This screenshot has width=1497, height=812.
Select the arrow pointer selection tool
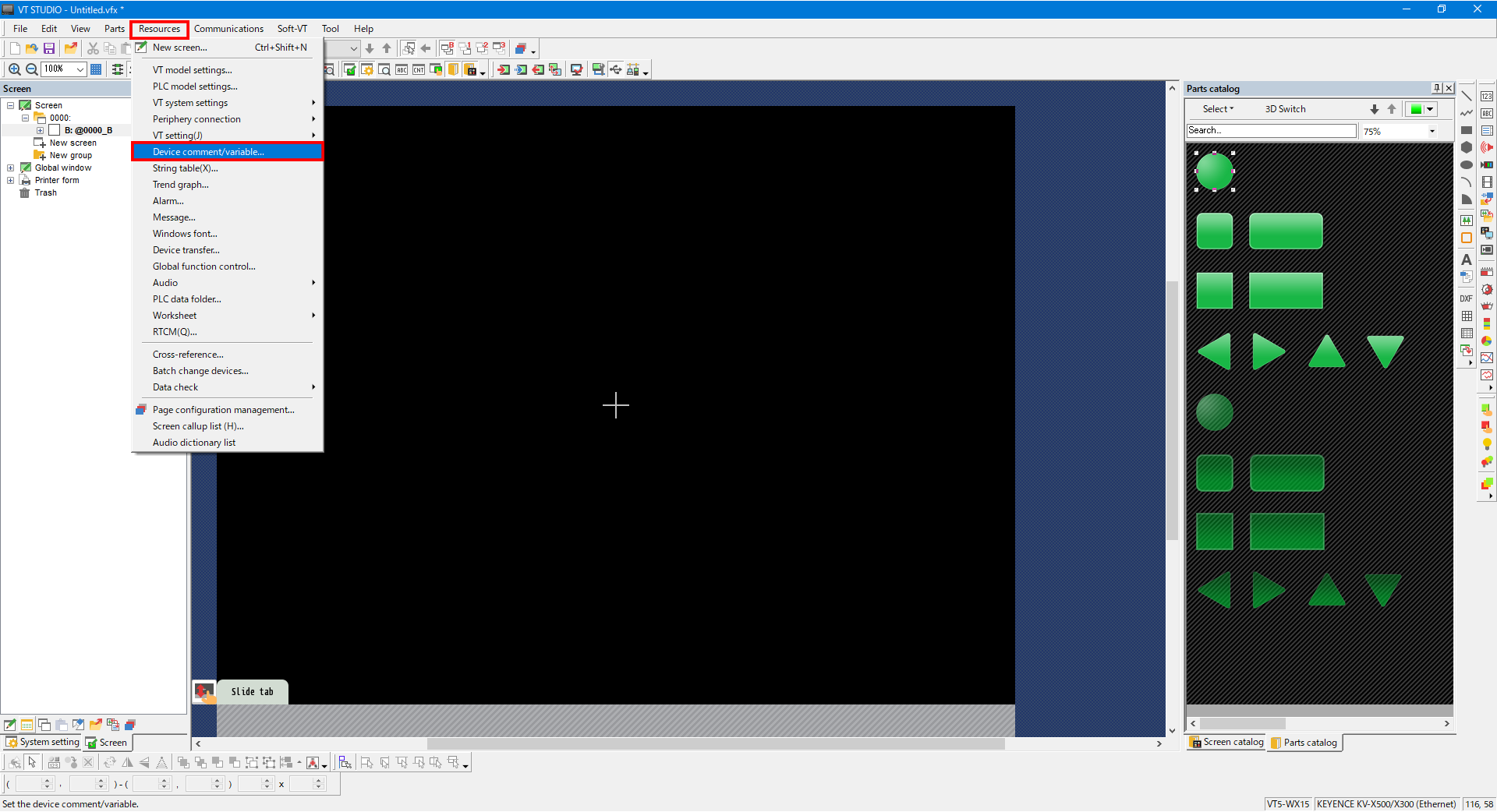pos(32,762)
